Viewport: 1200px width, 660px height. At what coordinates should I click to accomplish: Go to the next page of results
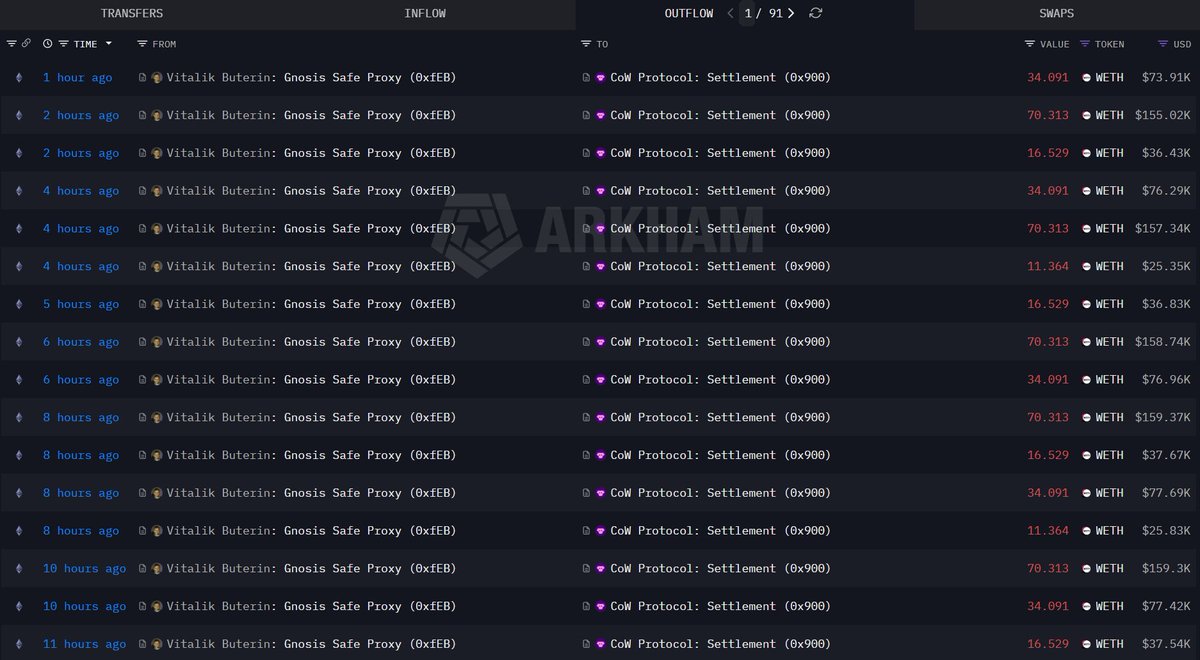click(791, 13)
